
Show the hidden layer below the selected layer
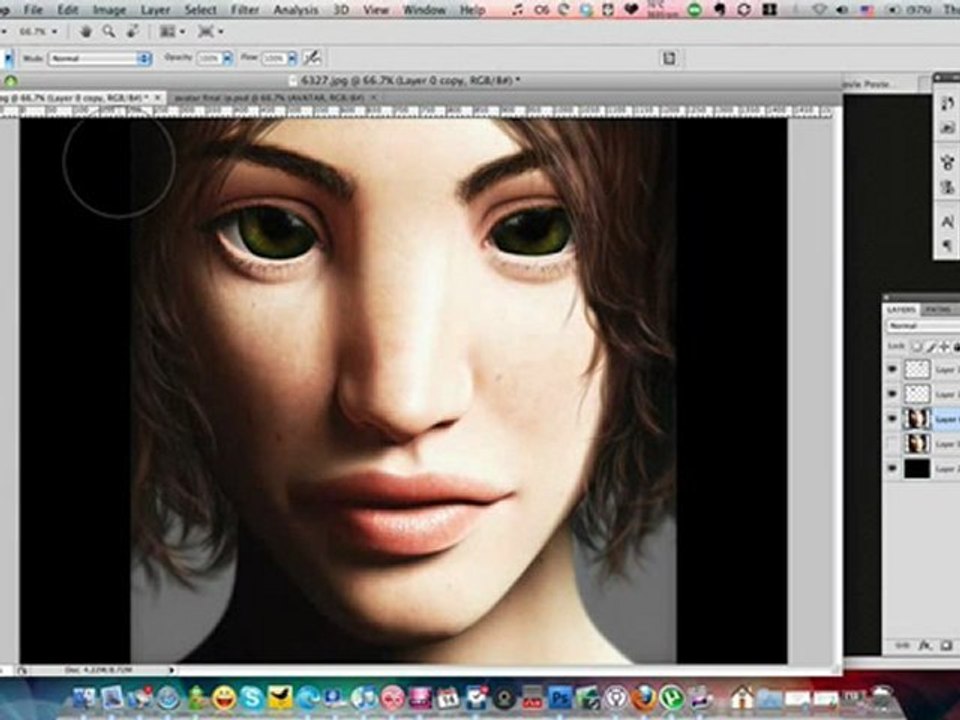click(893, 443)
